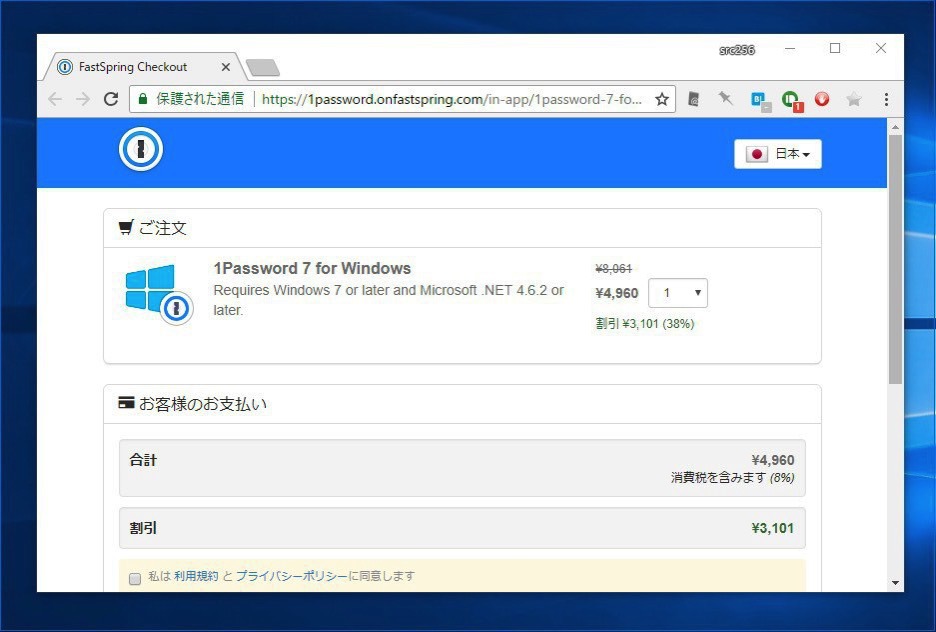Click the gray star extension icon

pyautogui.click(x=854, y=98)
